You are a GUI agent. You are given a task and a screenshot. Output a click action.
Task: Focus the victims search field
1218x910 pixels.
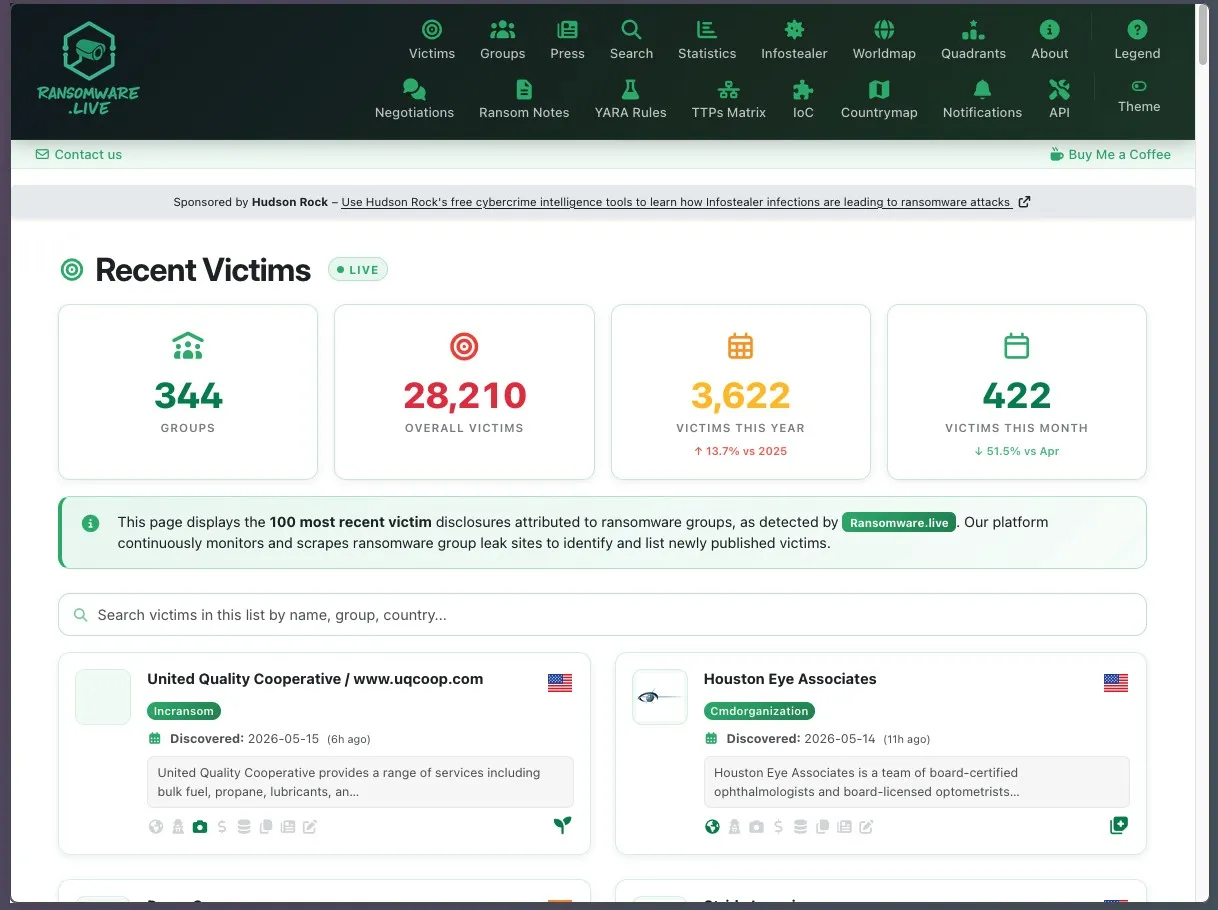coord(602,615)
